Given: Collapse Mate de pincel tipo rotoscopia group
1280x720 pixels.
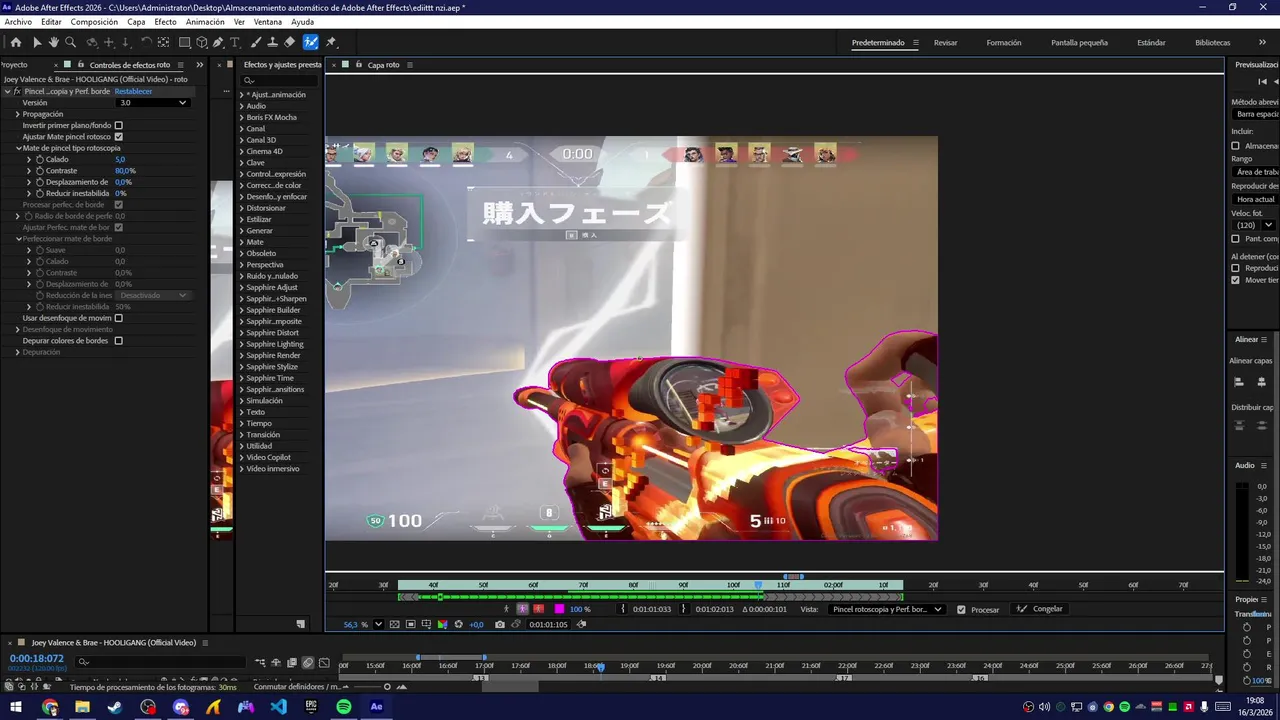Looking at the screenshot, I should coord(17,148).
